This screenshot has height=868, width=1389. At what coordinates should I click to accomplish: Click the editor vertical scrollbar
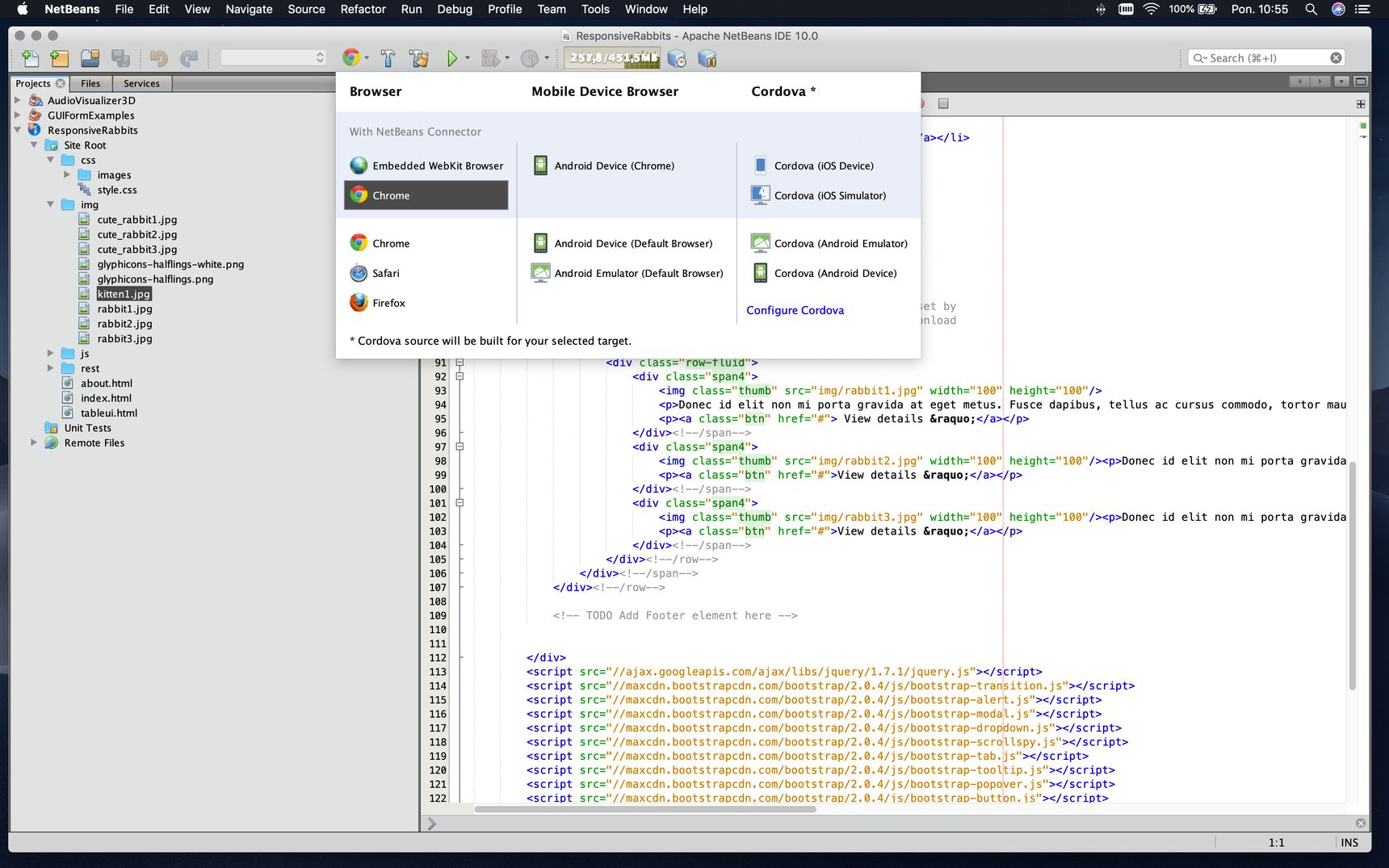1353,575
